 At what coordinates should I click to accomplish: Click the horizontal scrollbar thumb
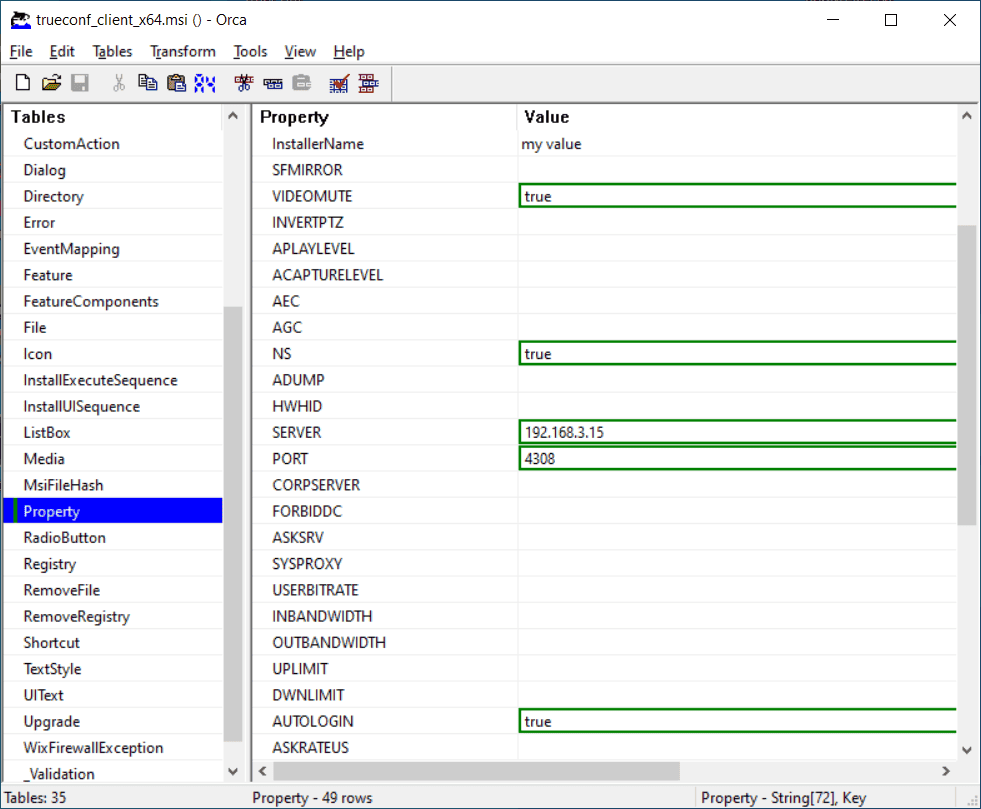[x=477, y=771]
